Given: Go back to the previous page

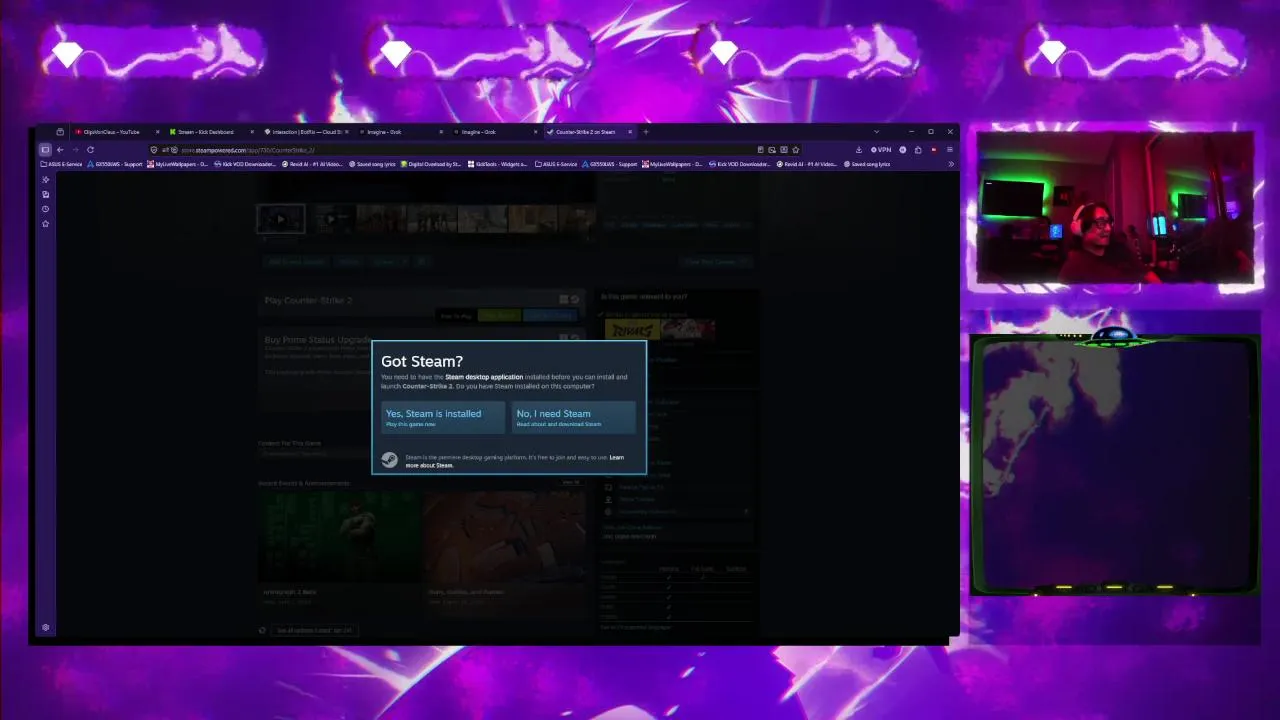Looking at the screenshot, I should click(60, 150).
